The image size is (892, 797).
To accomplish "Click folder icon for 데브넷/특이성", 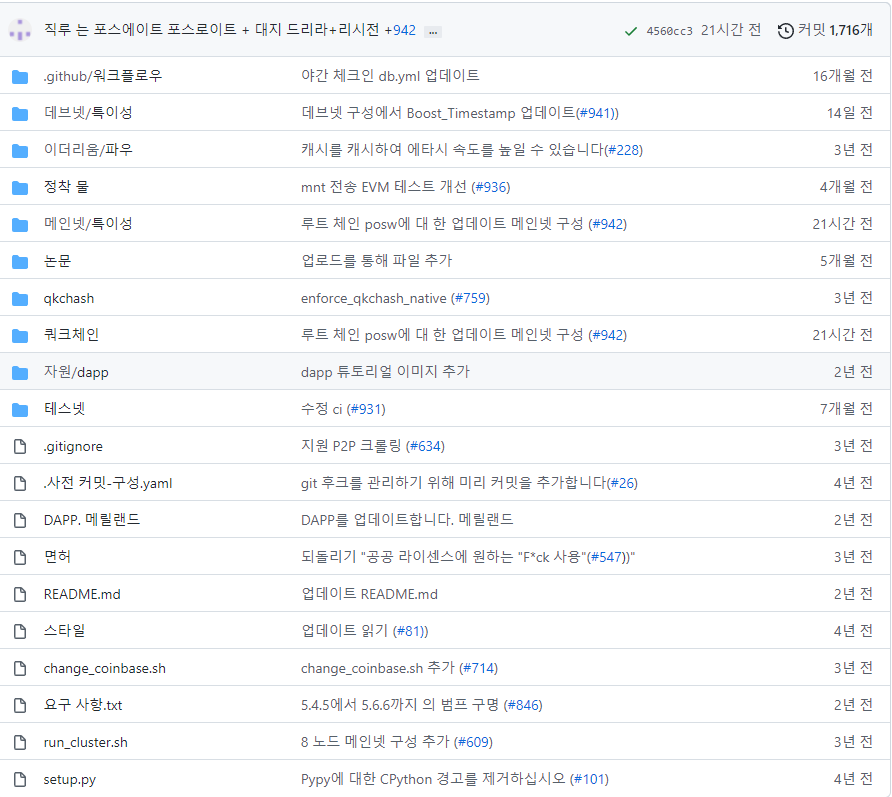I will point(20,113).
